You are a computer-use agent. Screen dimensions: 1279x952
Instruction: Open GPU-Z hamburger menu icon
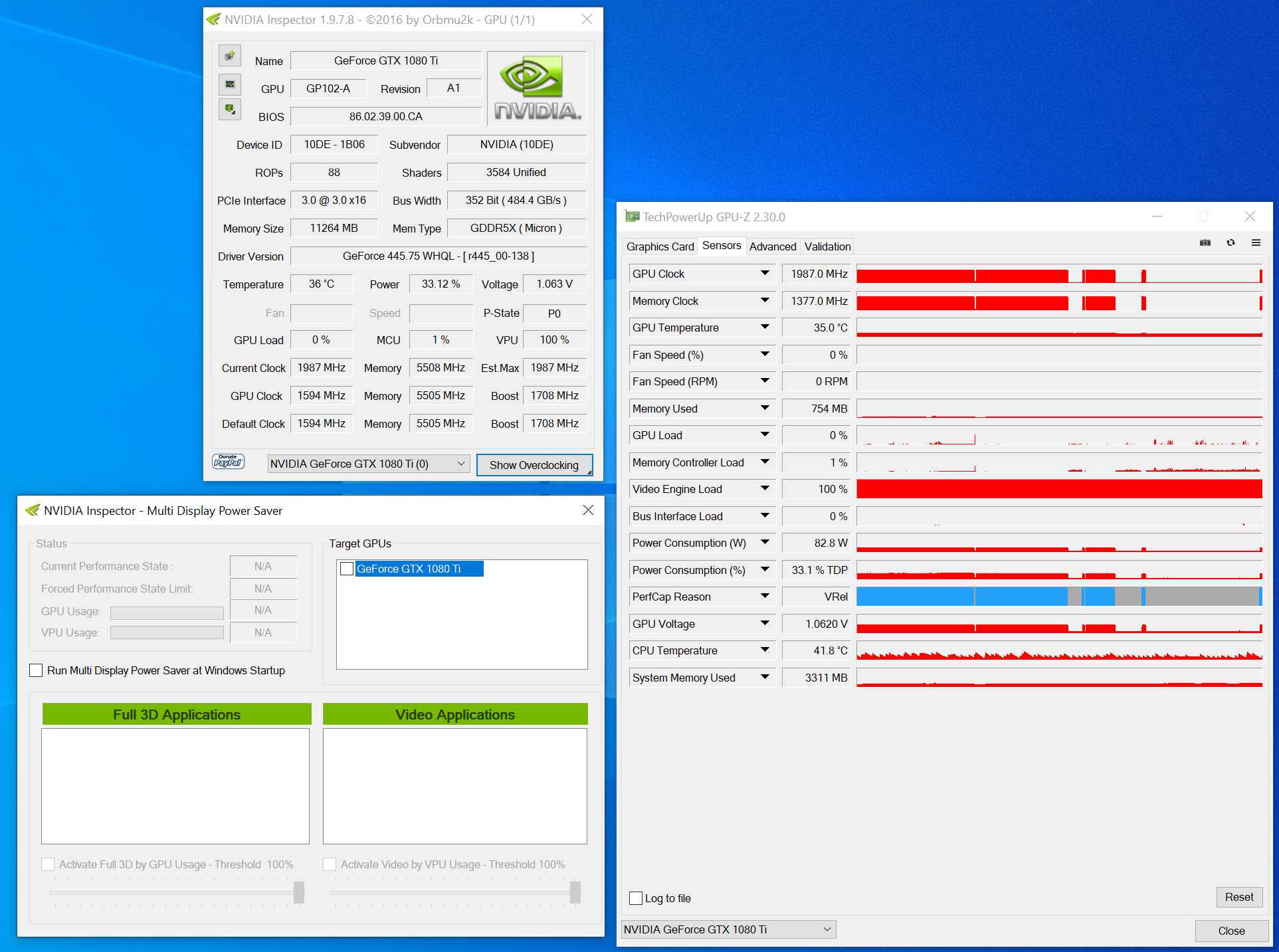1256,243
